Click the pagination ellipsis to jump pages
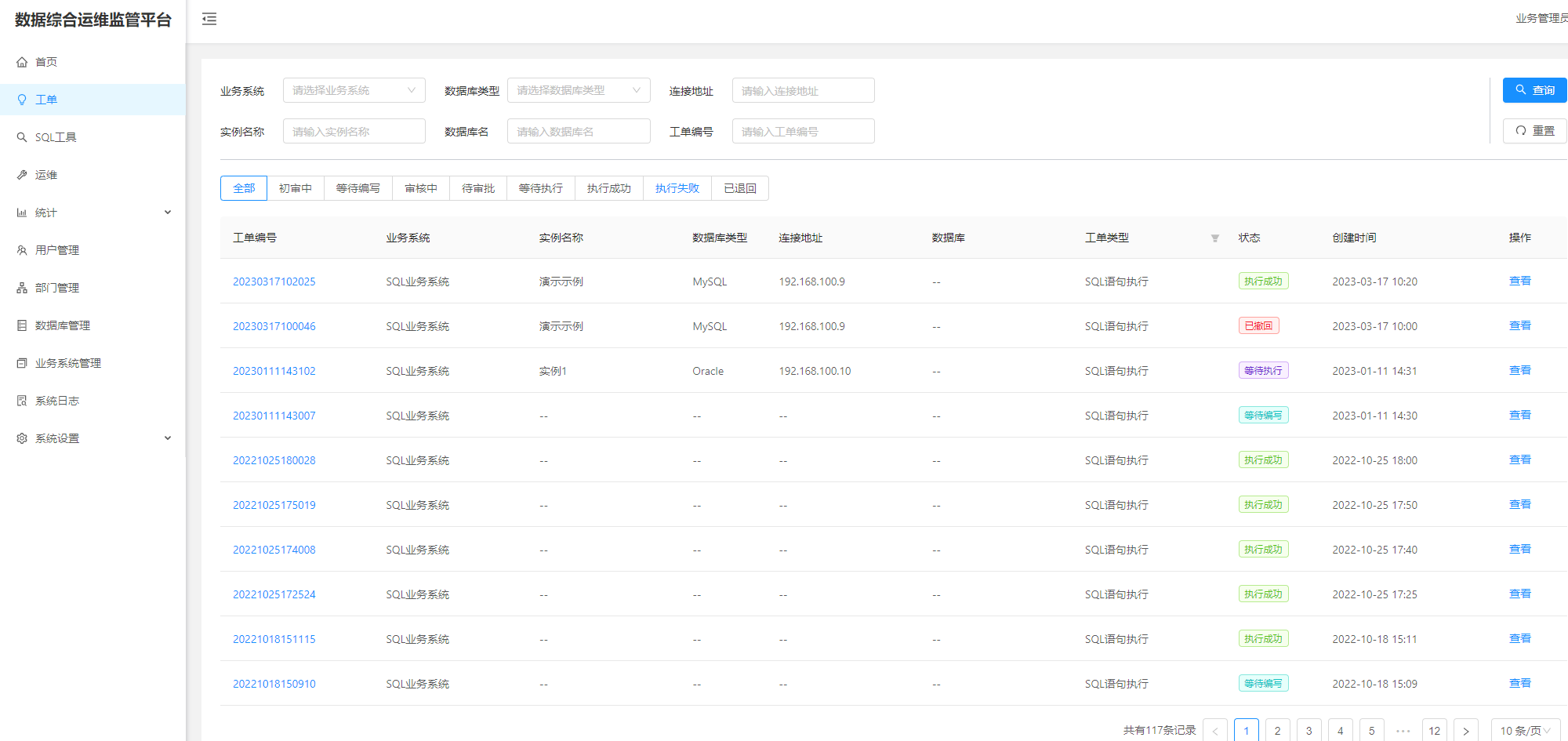The image size is (1568, 741). (1403, 731)
